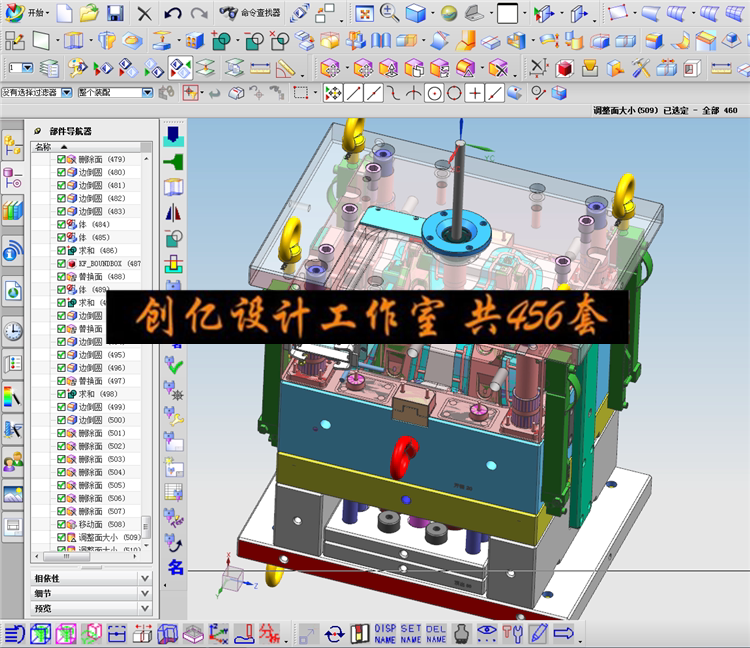Click the DEL NAME toolbar button
Image resolution: width=750 pixels, height=648 pixels.
(x=436, y=634)
